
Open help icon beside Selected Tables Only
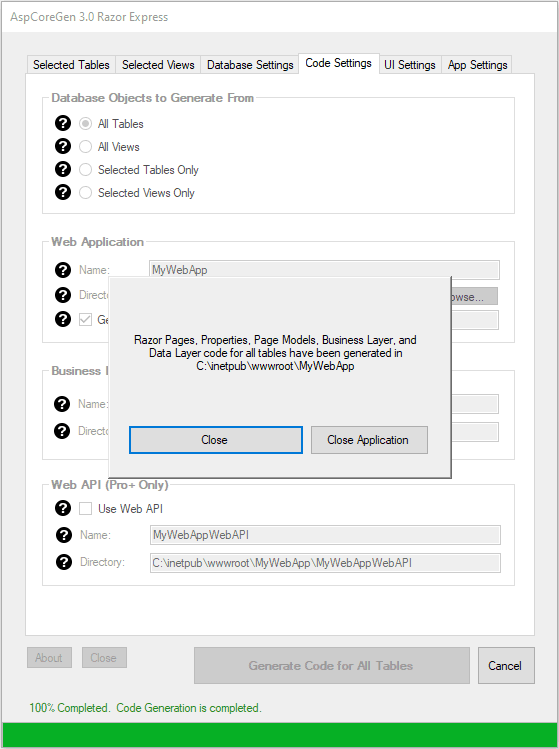point(63,169)
